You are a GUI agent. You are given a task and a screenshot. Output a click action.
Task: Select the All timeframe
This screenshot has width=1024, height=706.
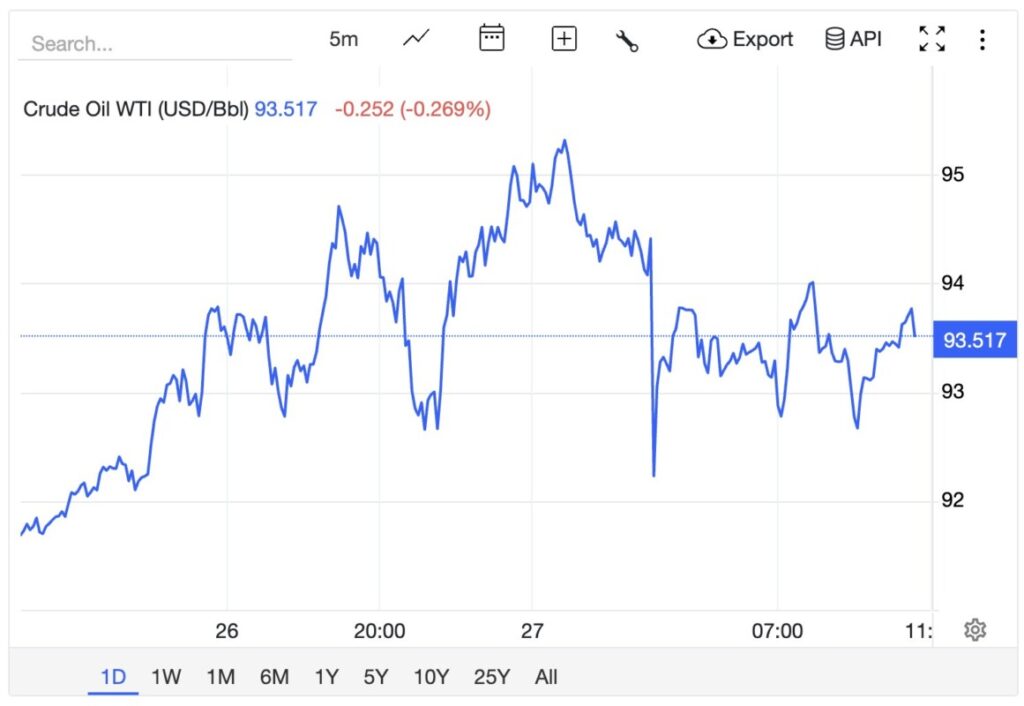pos(546,677)
